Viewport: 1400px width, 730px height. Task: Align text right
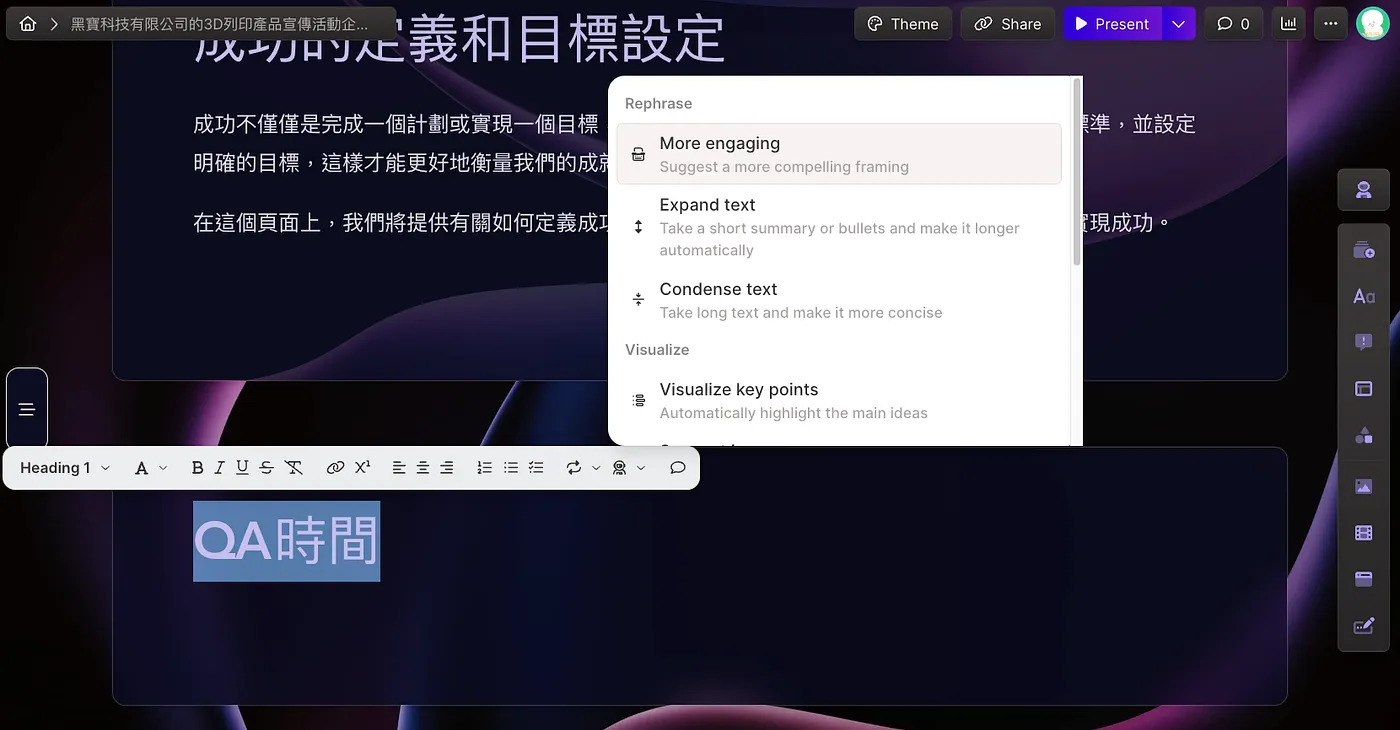pyautogui.click(x=447, y=468)
